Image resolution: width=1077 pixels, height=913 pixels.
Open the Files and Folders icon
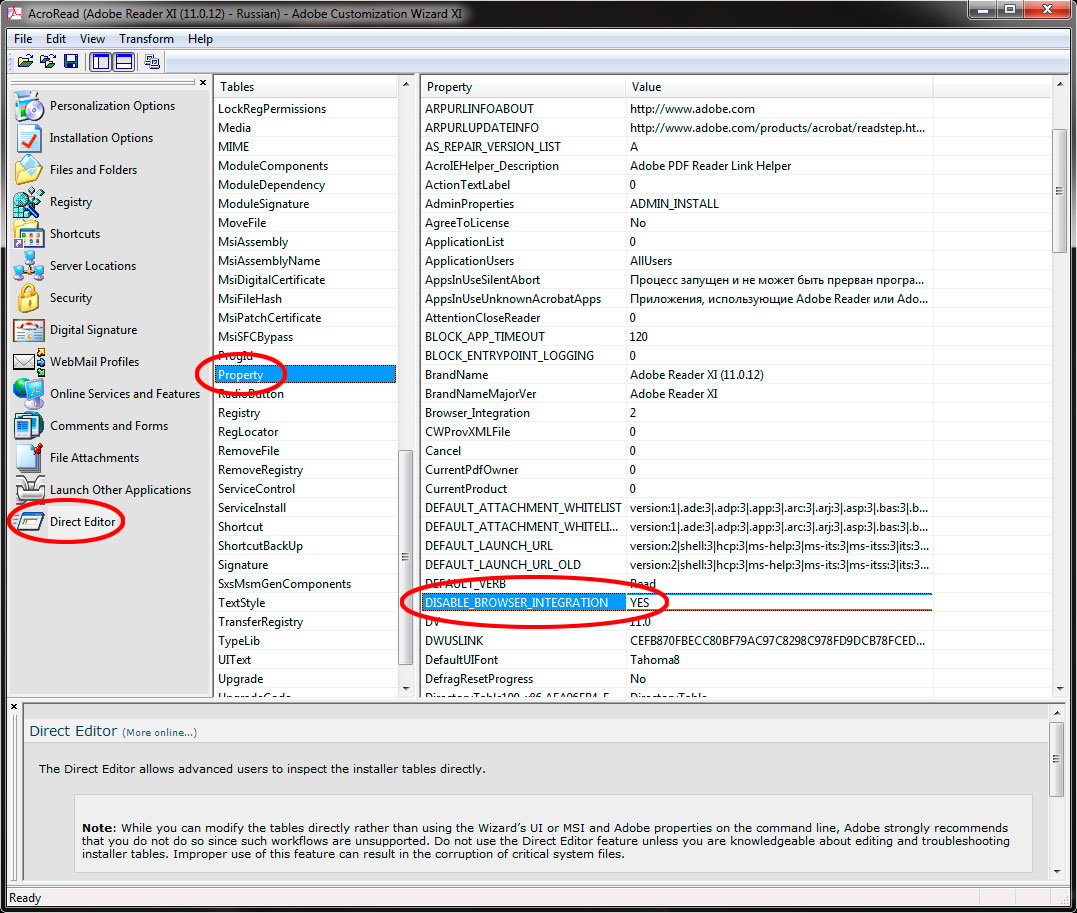click(29, 170)
